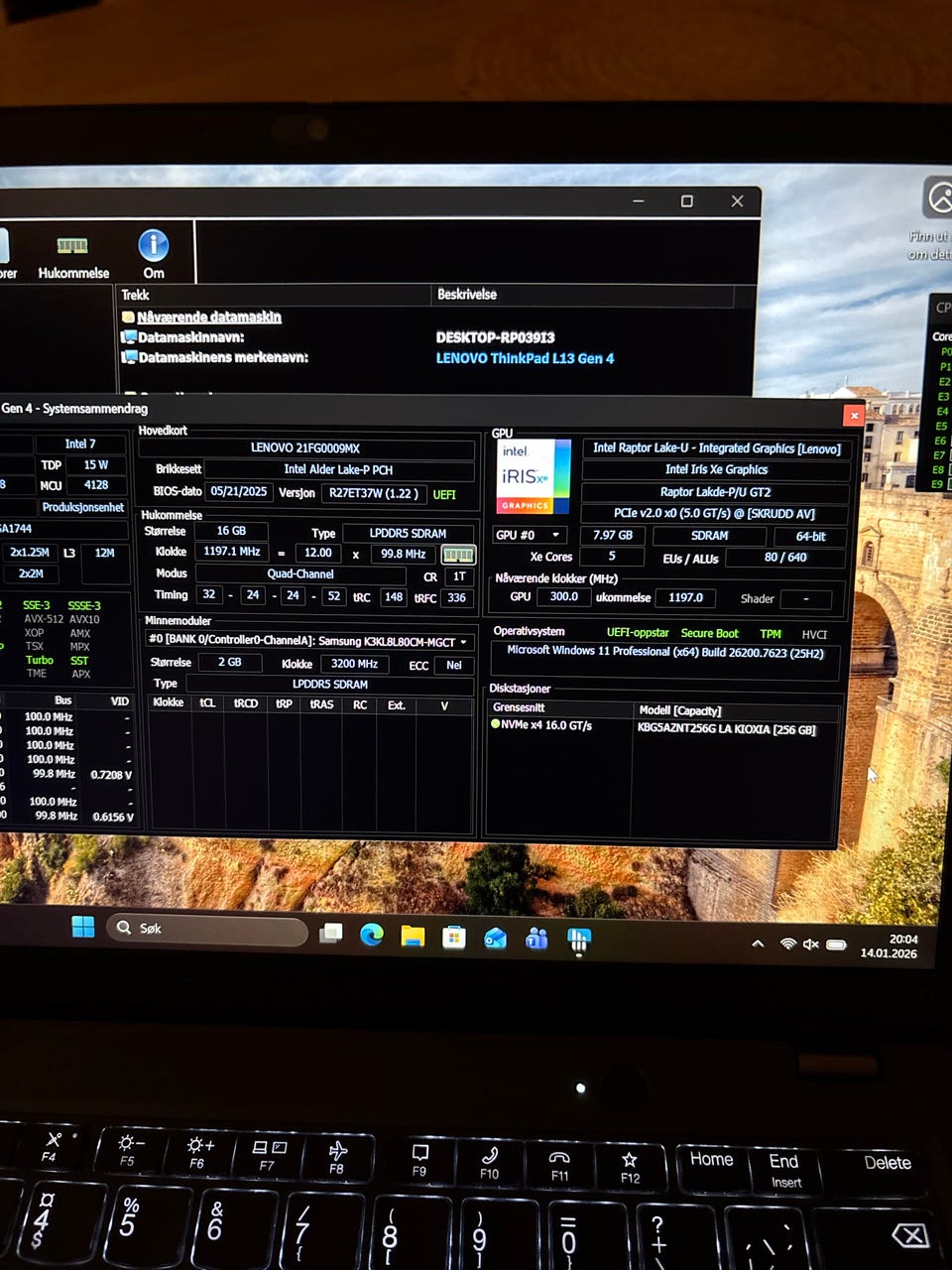Screen dimensions: 952x1270
Task: Click the Om (about) info icon
Action: pos(154,254)
